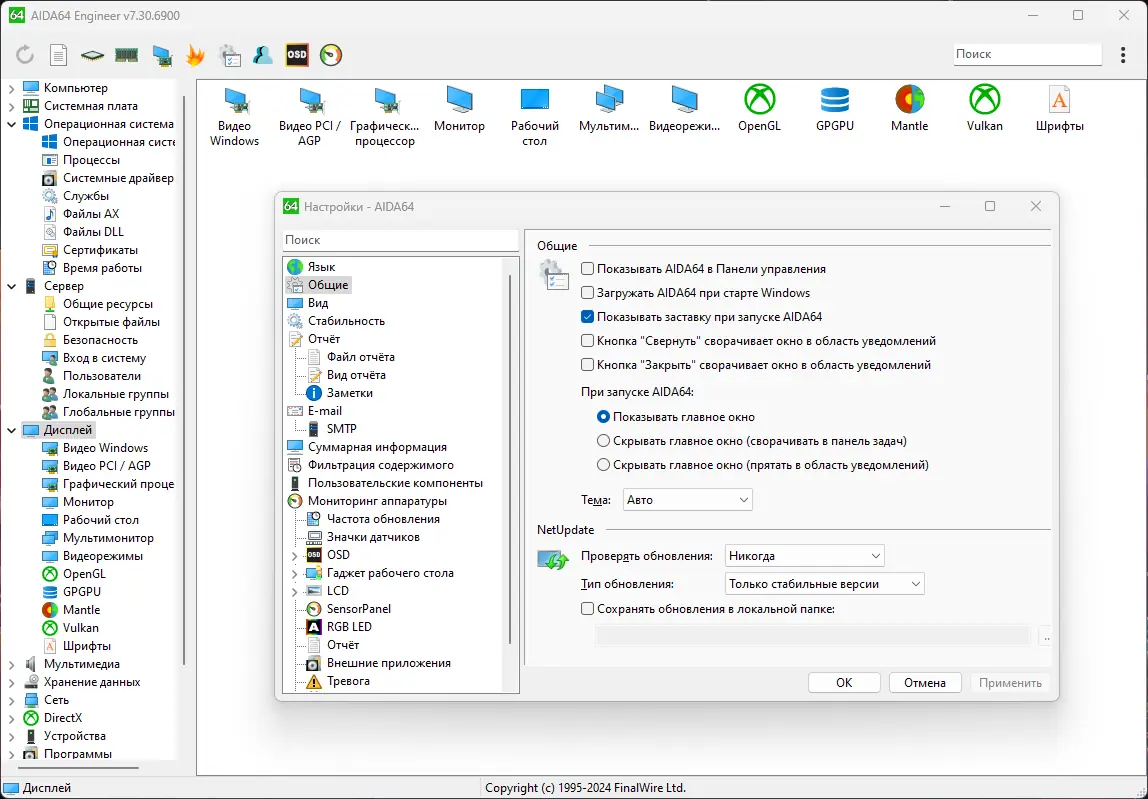Viewport: 1148px width, 799px height.
Task: Collapse the Сервер node in main tree
Action: coord(11,286)
